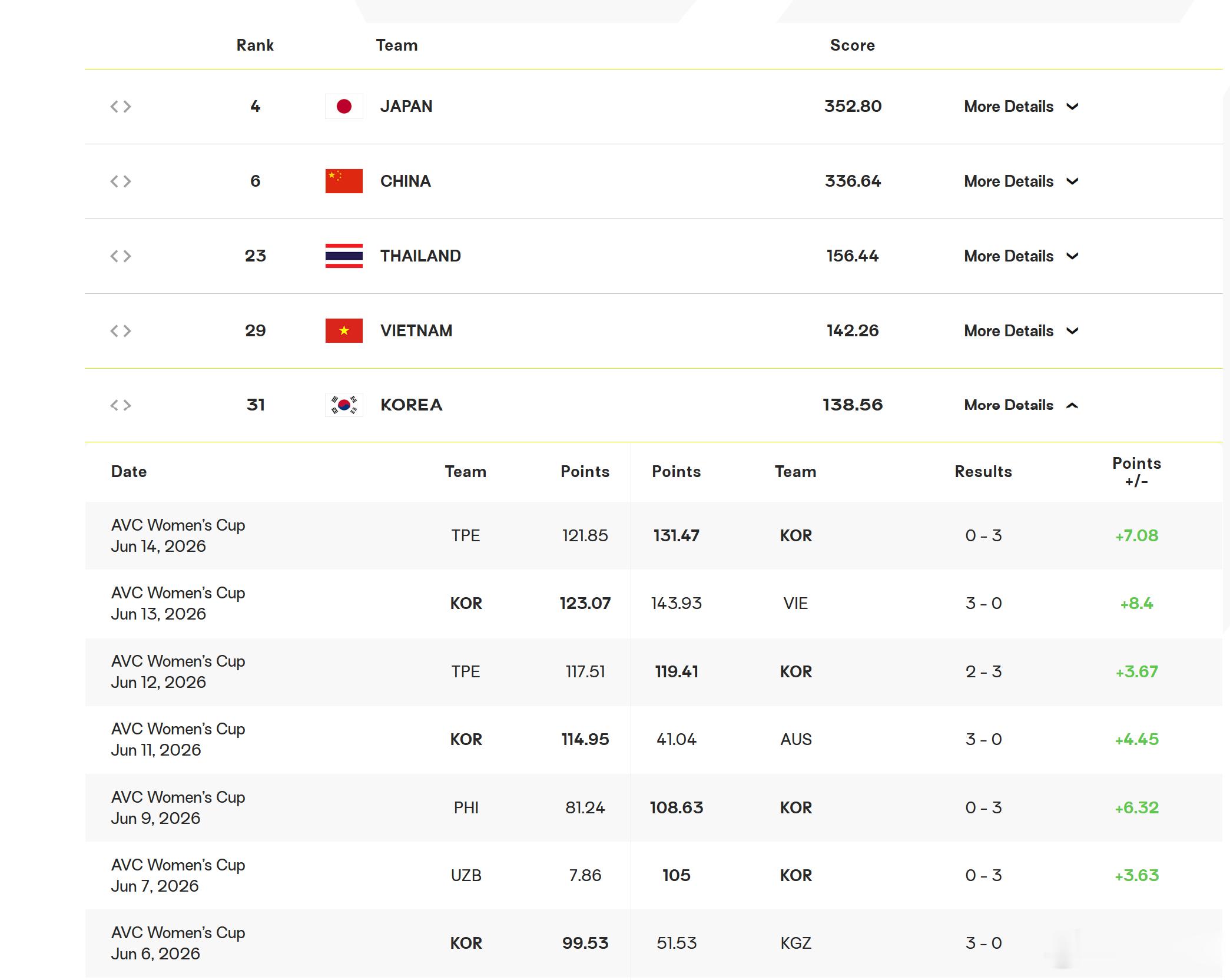1230x980 pixels.
Task: Click the UZB team cell
Action: tap(466, 875)
